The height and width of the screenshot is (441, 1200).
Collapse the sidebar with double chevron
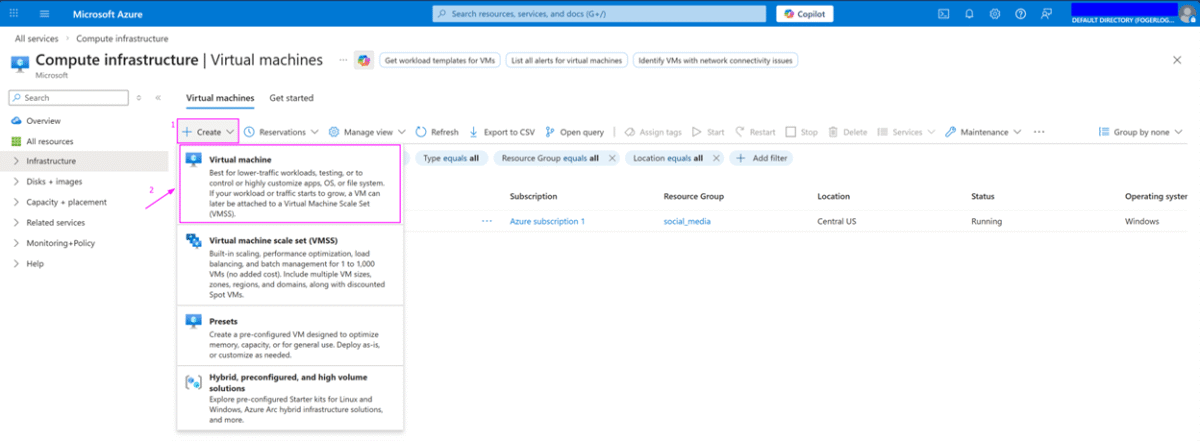tap(157, 98)
